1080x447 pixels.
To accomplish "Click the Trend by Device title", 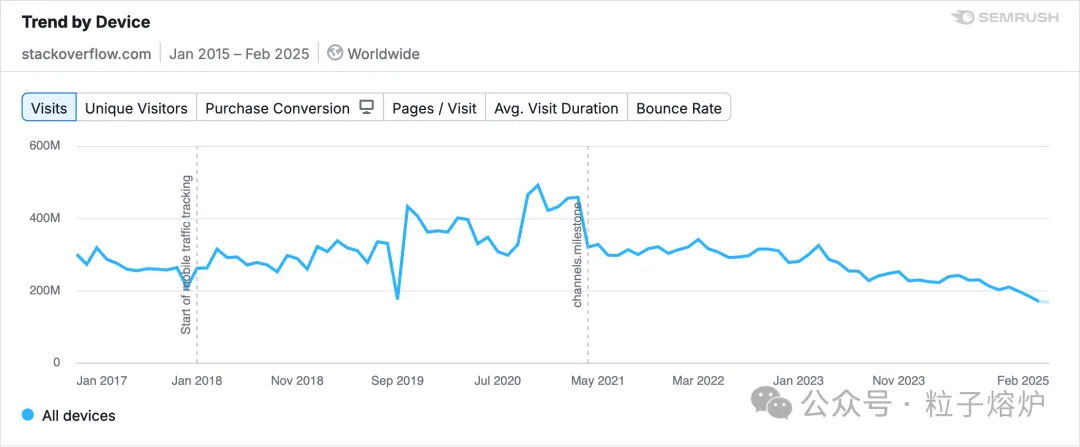I will [x=86, y=22].
